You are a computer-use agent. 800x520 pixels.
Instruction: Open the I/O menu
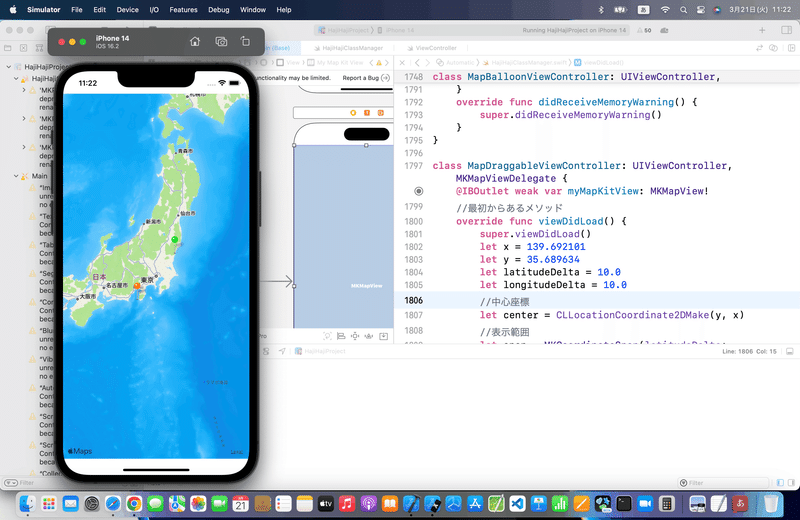click(x=154, y=10)
